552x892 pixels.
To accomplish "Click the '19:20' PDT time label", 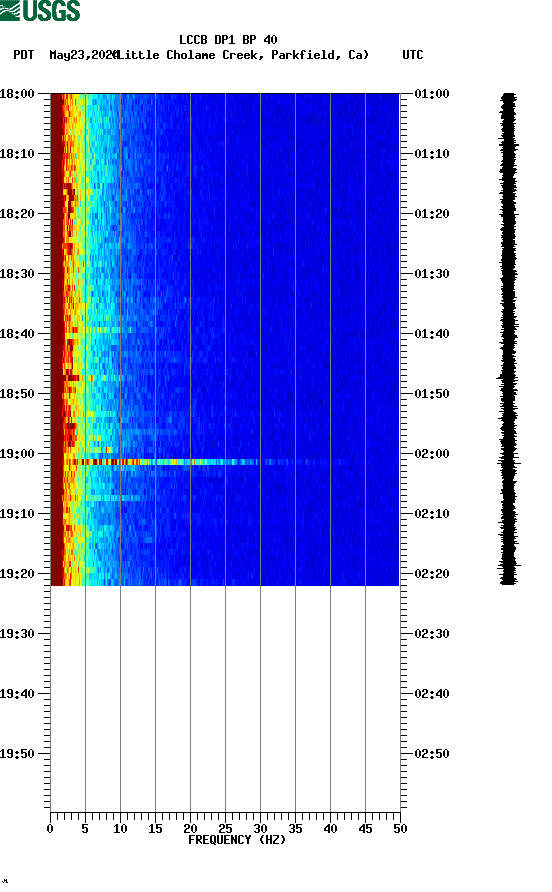I will coord(17,574).
